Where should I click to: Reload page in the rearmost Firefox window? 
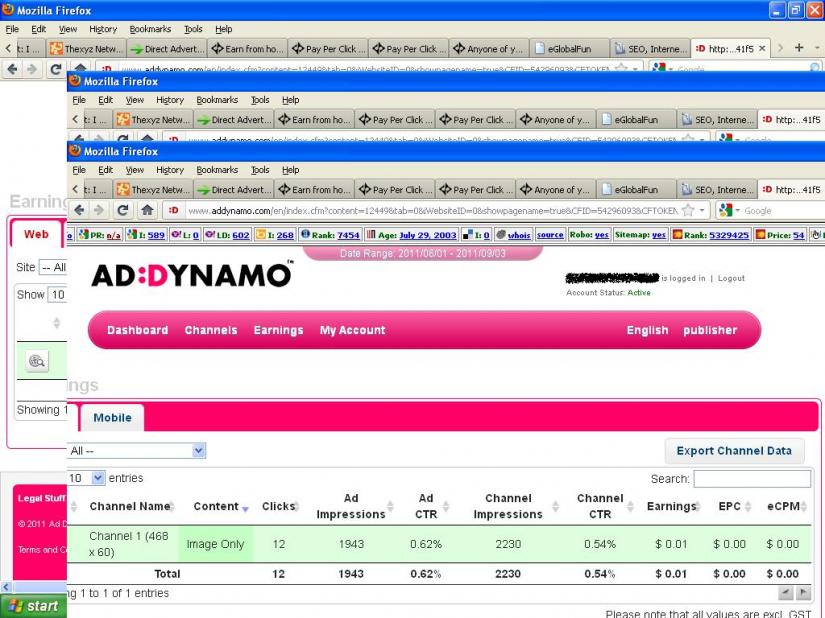[56, 69]
